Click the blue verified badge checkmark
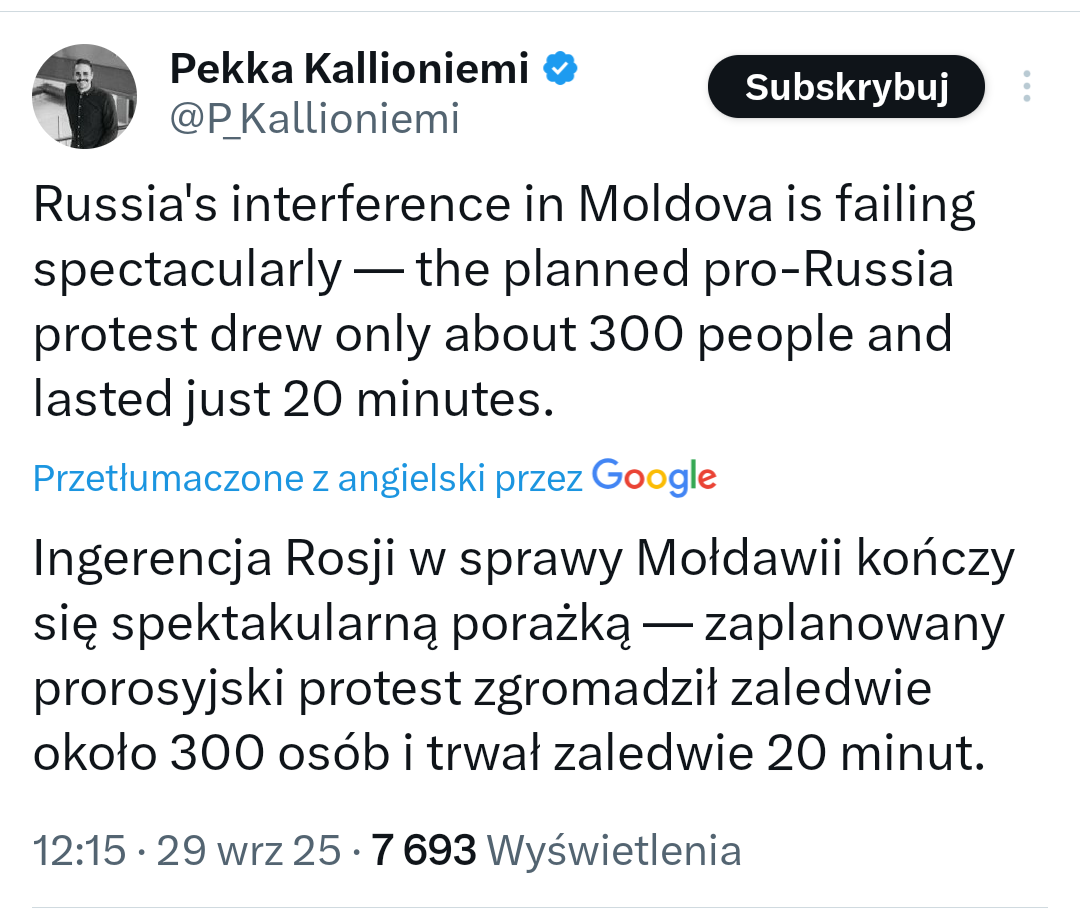 pos(560,69)
